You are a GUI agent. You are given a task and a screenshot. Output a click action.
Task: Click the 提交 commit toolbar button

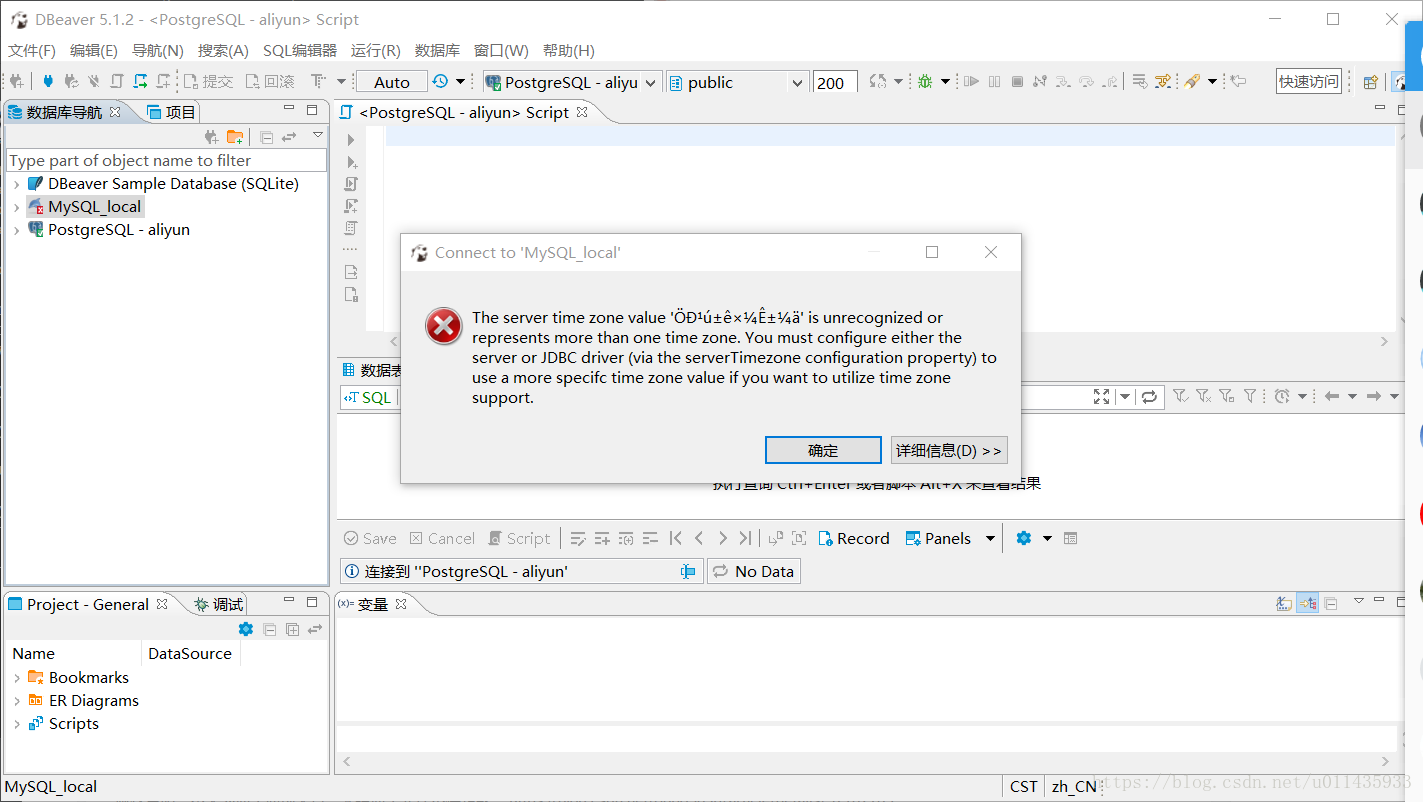pyautogui.click(x=208, y=82)
